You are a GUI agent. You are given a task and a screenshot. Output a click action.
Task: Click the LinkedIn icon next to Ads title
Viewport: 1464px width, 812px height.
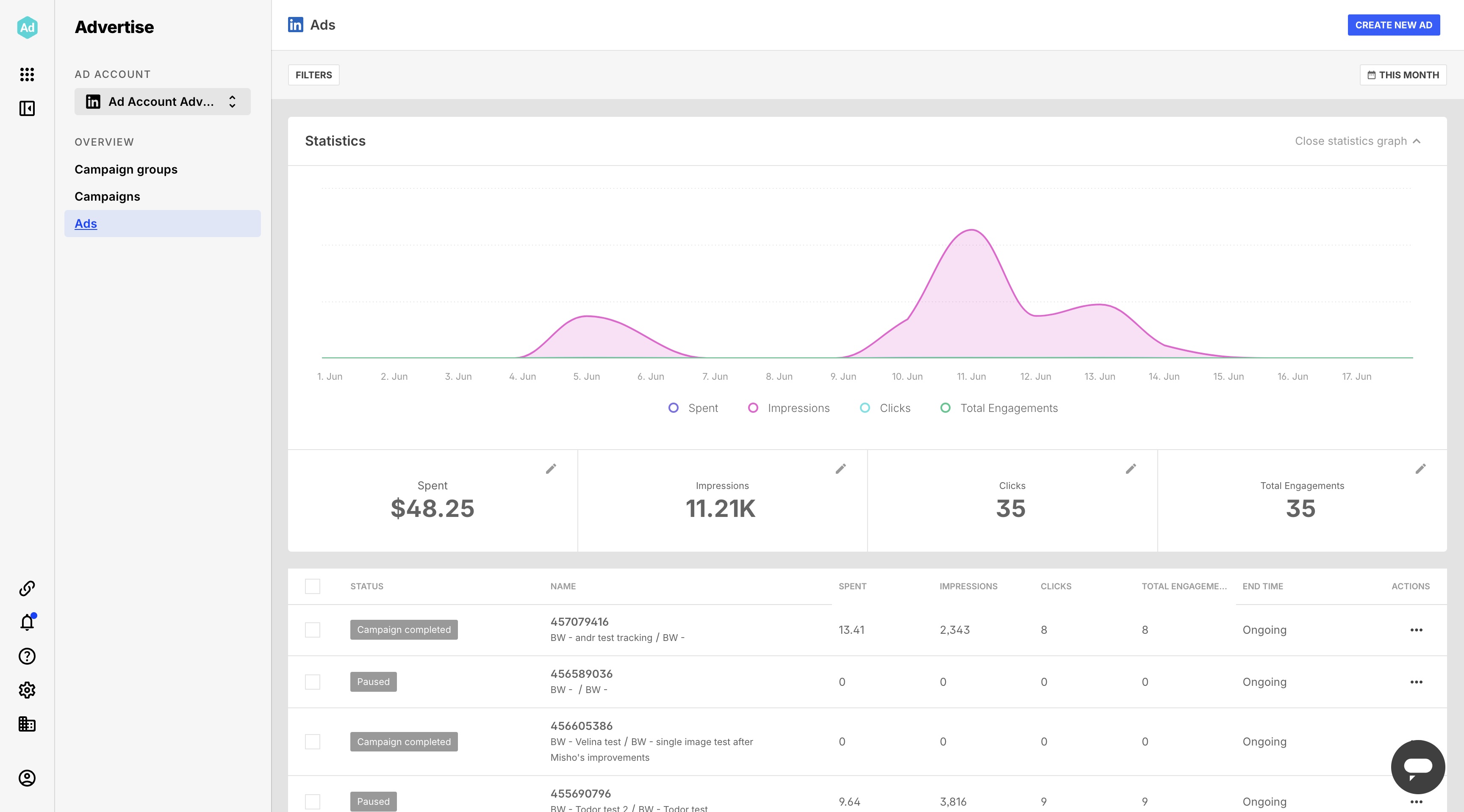coord(296,25)
